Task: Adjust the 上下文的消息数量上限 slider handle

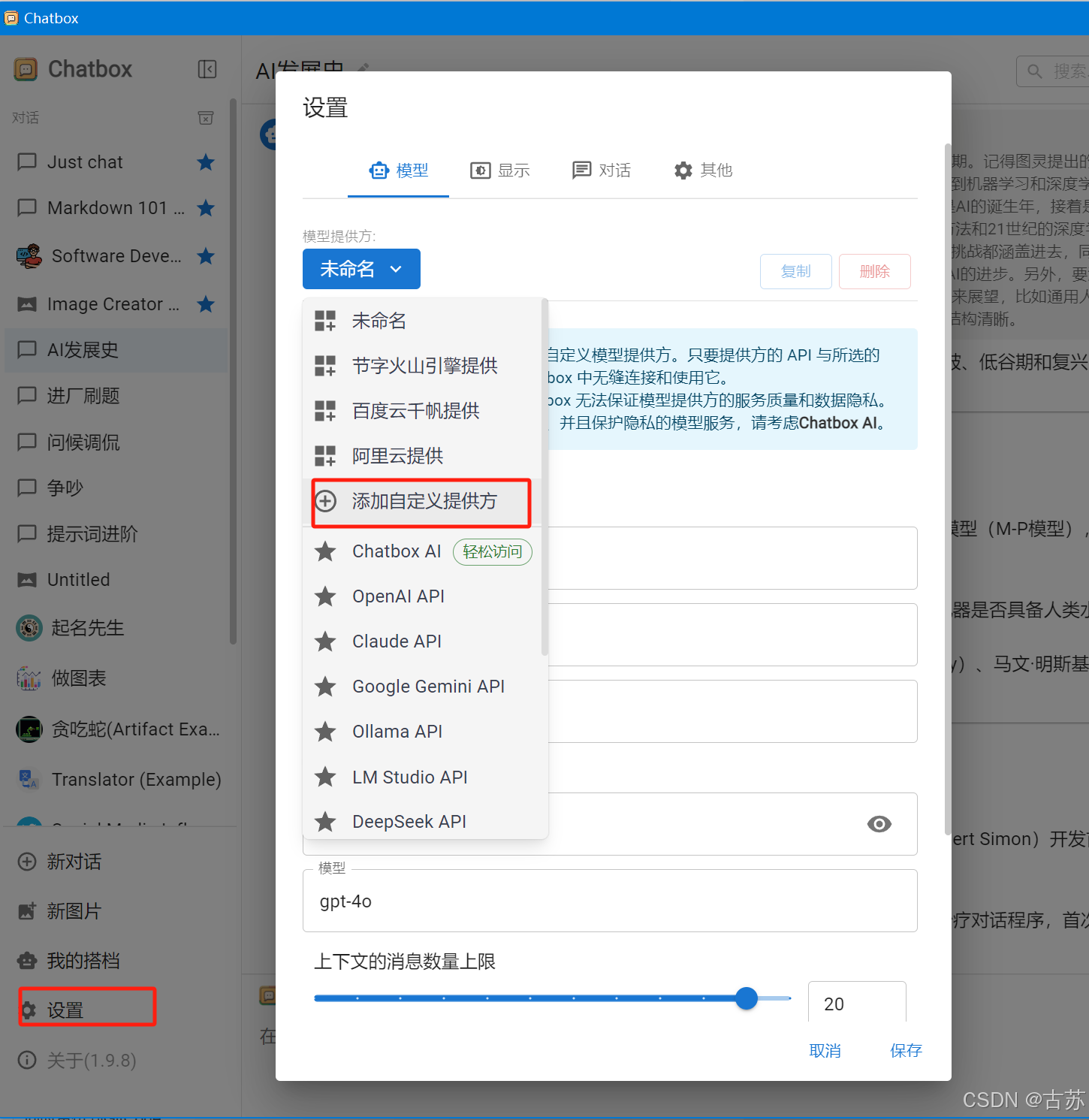Action: [x=747, y=998]
